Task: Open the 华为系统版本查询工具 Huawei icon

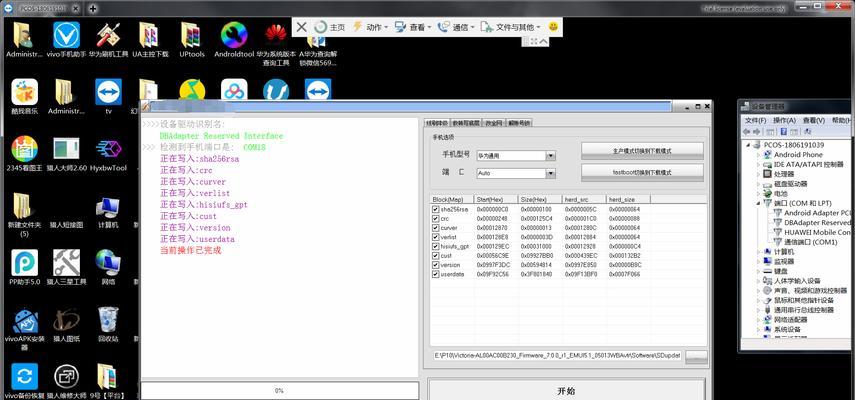Action: pos(276,44)
